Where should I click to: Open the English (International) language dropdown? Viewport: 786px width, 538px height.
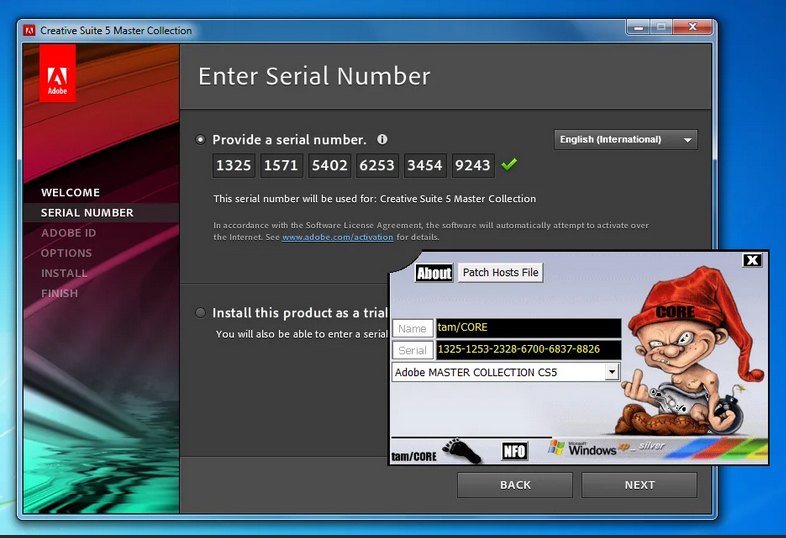626,139
